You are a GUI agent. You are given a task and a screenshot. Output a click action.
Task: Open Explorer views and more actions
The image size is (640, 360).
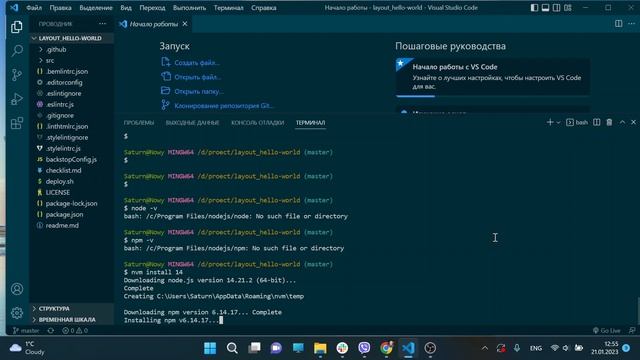click(102, 24)
